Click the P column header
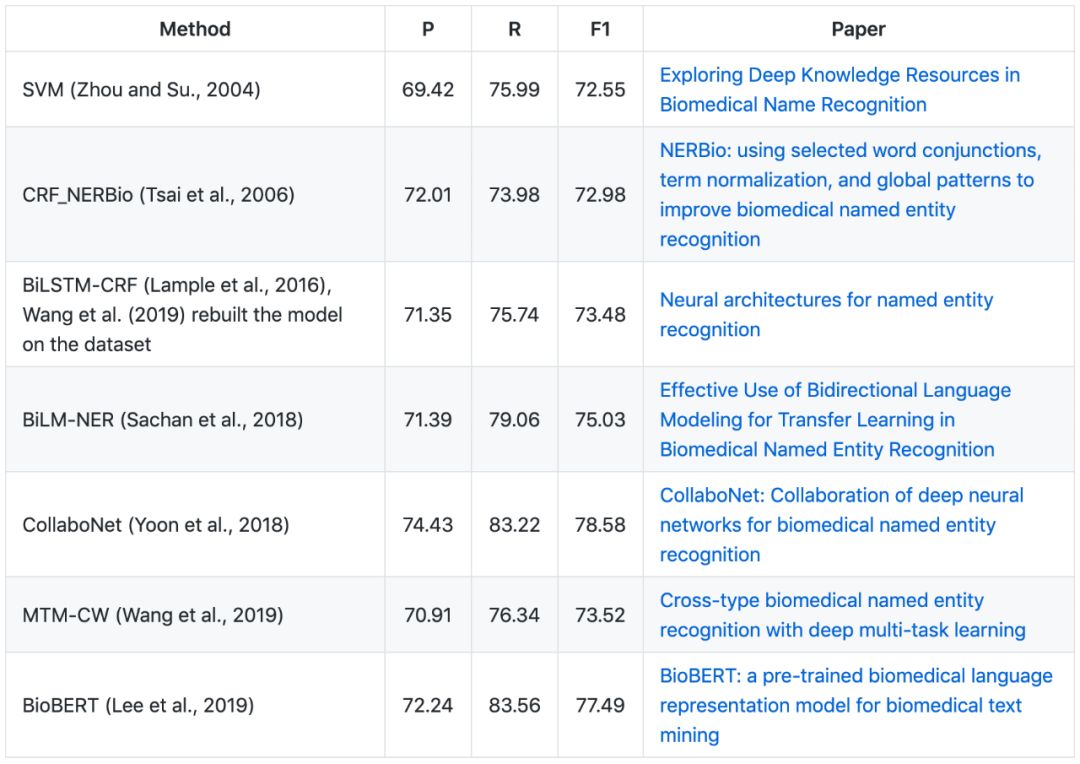 tap(428, 30)
